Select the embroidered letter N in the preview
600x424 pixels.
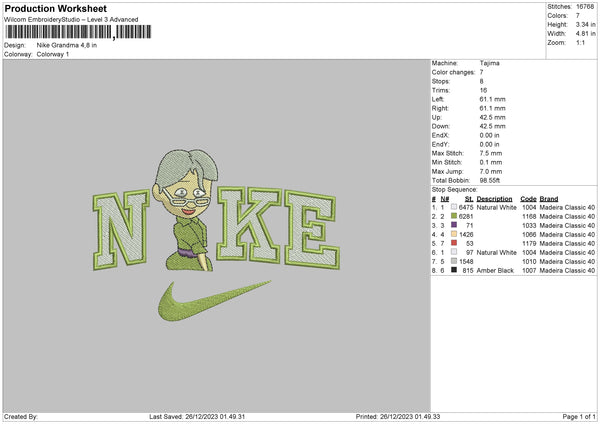pos(121,230)
